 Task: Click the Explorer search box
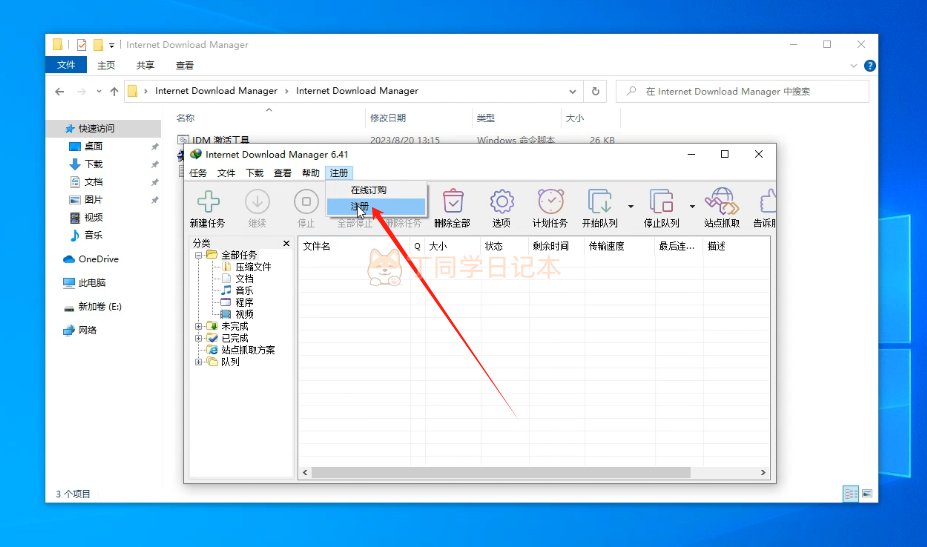point(743,91)
